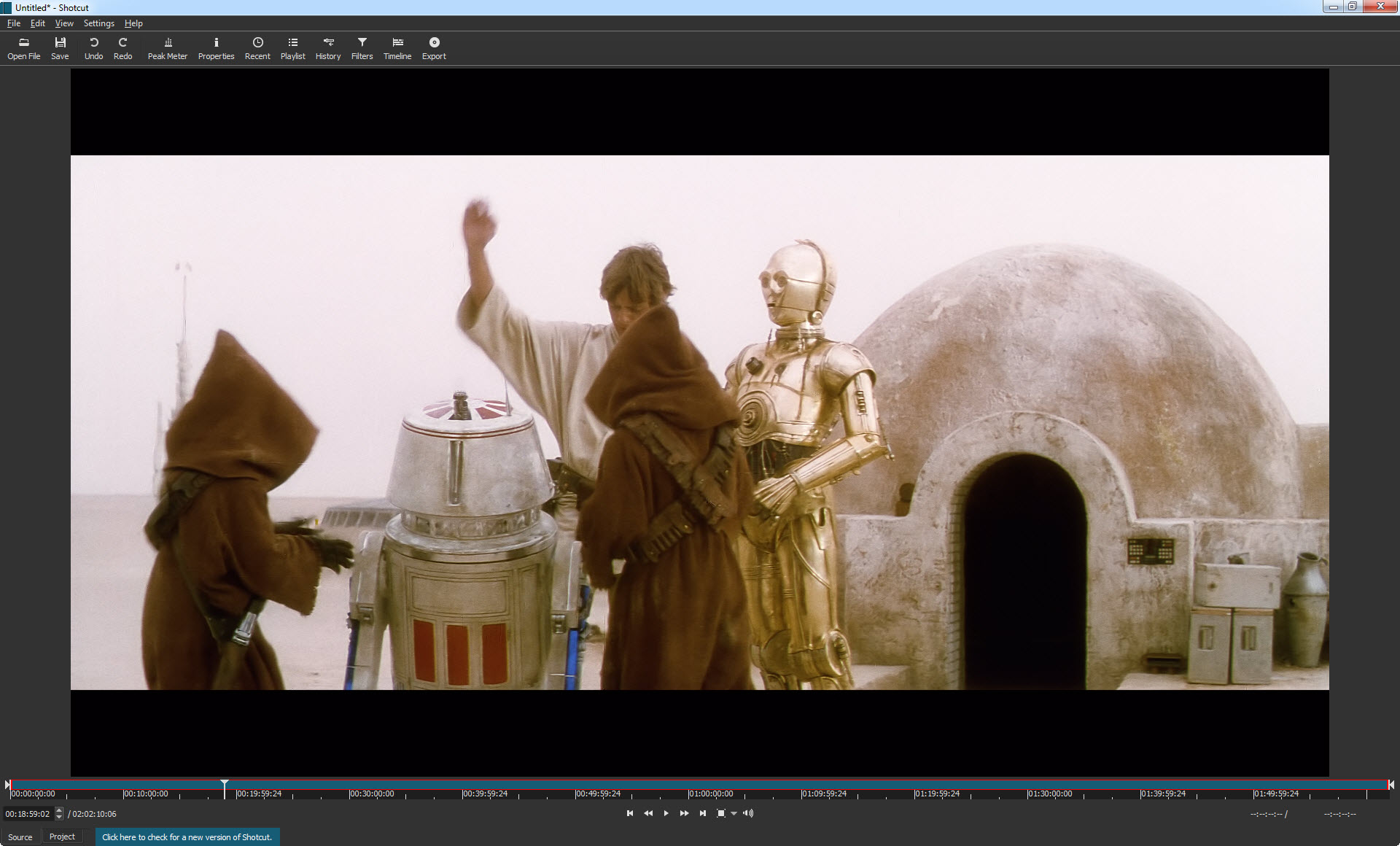This screenshot has width=1400, height=846.
Task: Seek to 01:00:00:00 on the scrub bar
Action: pos(711,793)
